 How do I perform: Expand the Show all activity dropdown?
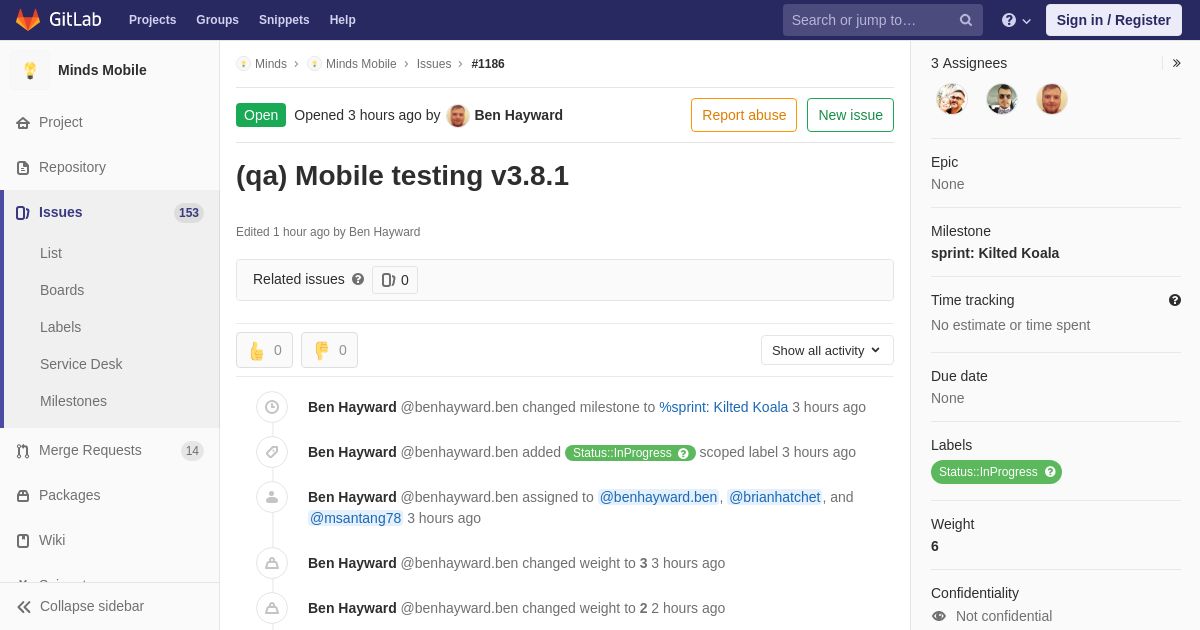click(x=827, y=350)
